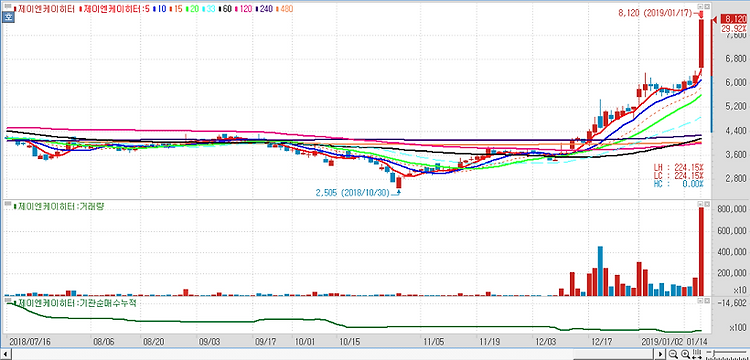Select the 20-day moving average legend

tap(196, 9)
